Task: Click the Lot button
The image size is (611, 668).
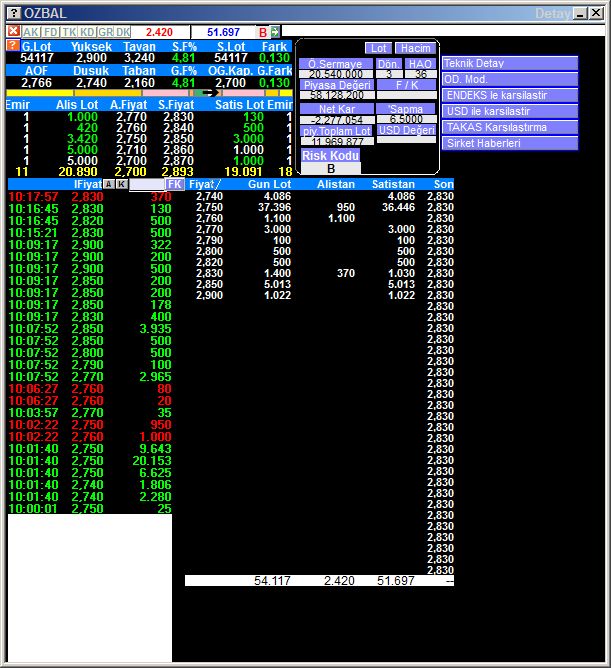Action: click(378, 48)
